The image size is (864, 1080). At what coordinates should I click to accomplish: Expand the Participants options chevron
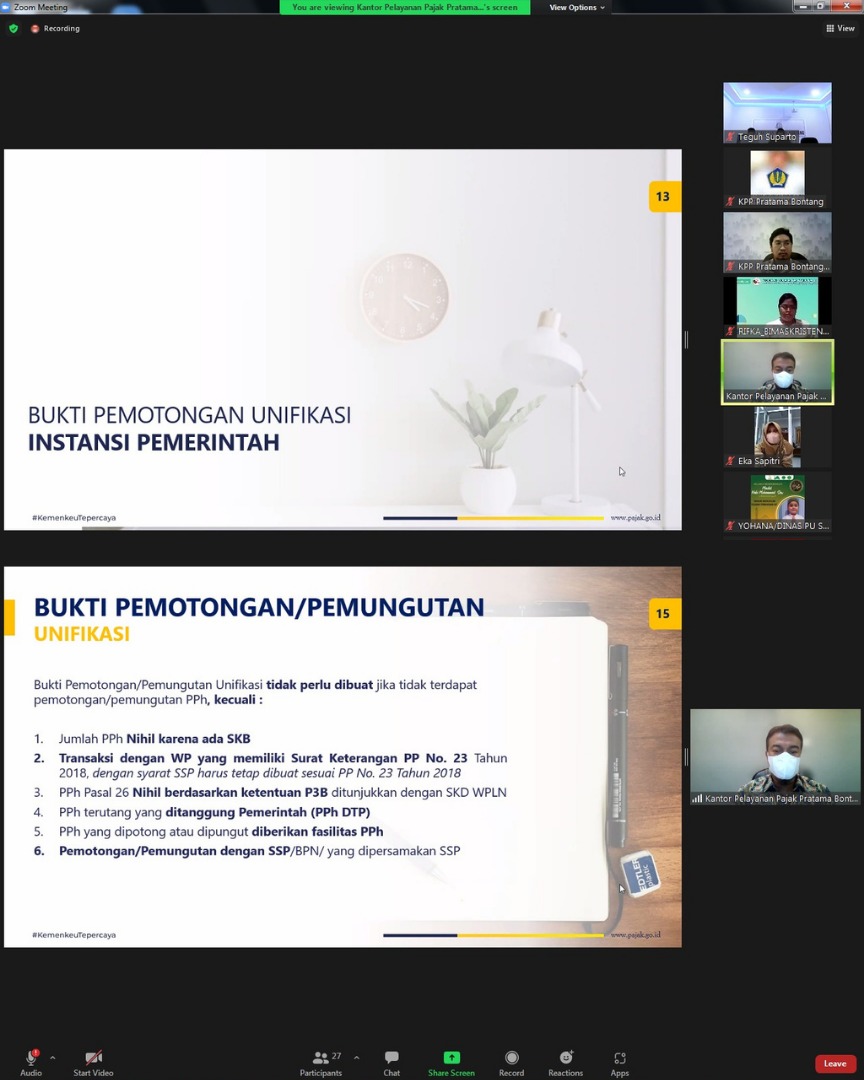click(x=356, y=1057)
